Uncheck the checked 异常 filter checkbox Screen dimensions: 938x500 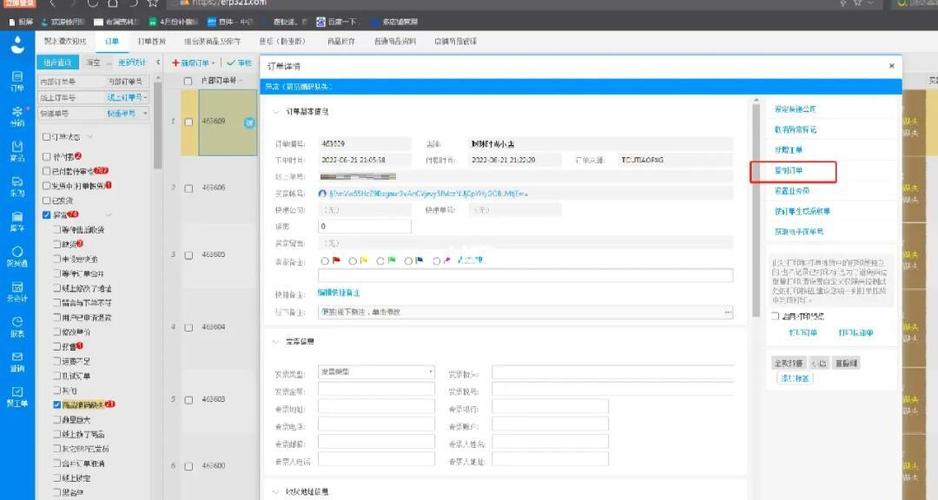(47, 215)
